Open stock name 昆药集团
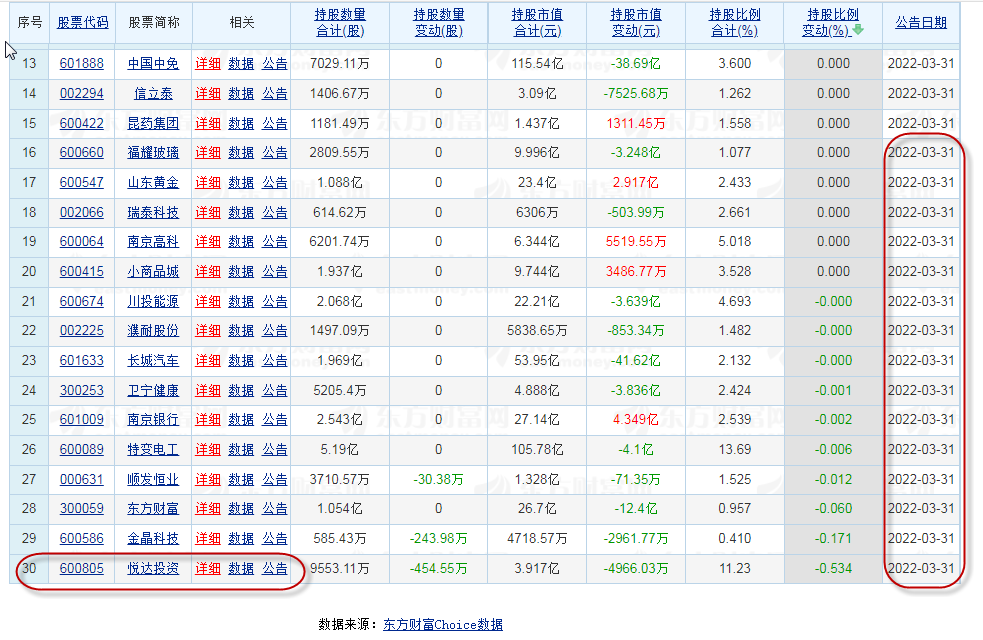This screenshot has height=640, width=983. click(x=153, y=123)
